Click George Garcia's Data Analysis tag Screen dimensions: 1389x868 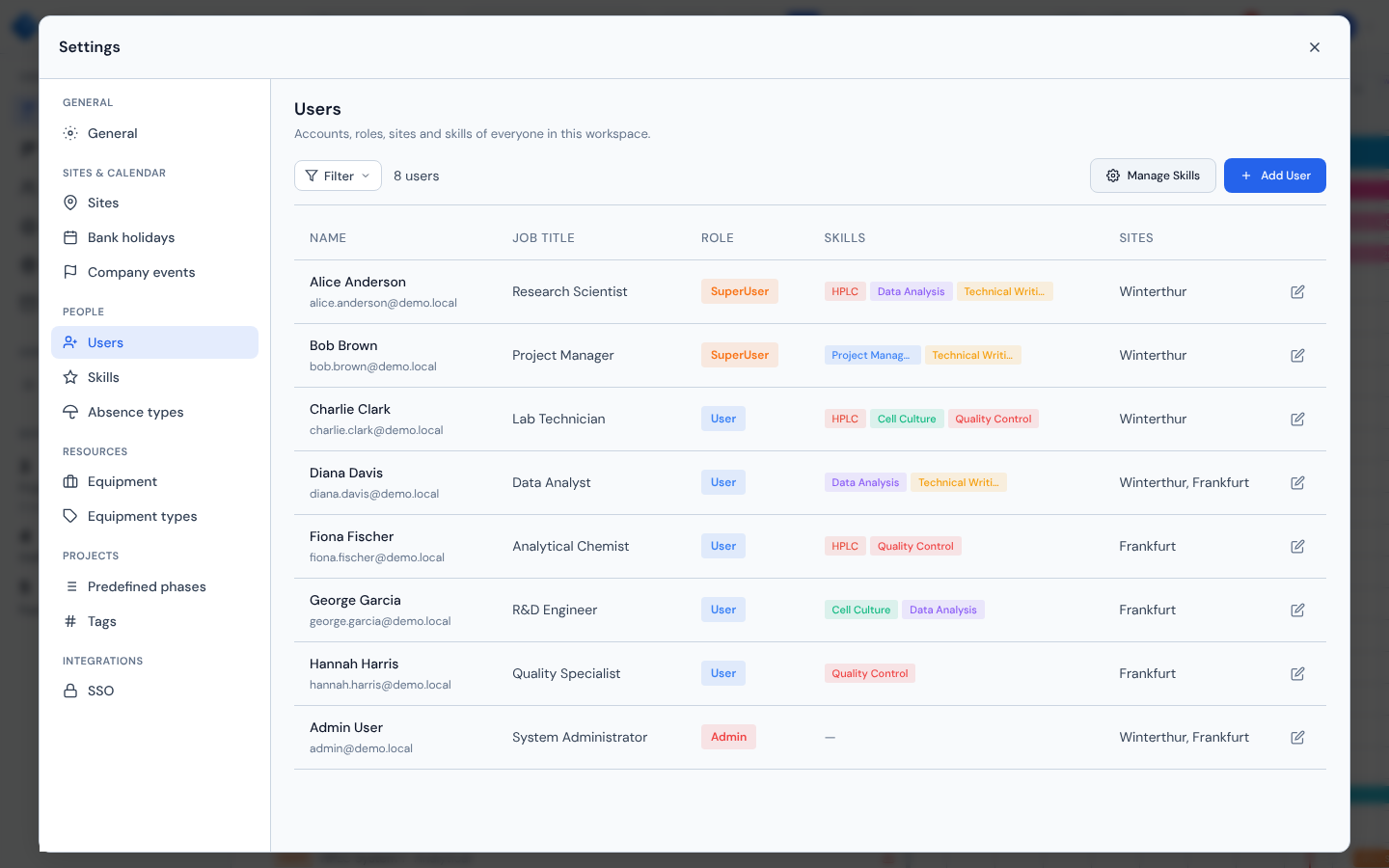tap(943, 610)
